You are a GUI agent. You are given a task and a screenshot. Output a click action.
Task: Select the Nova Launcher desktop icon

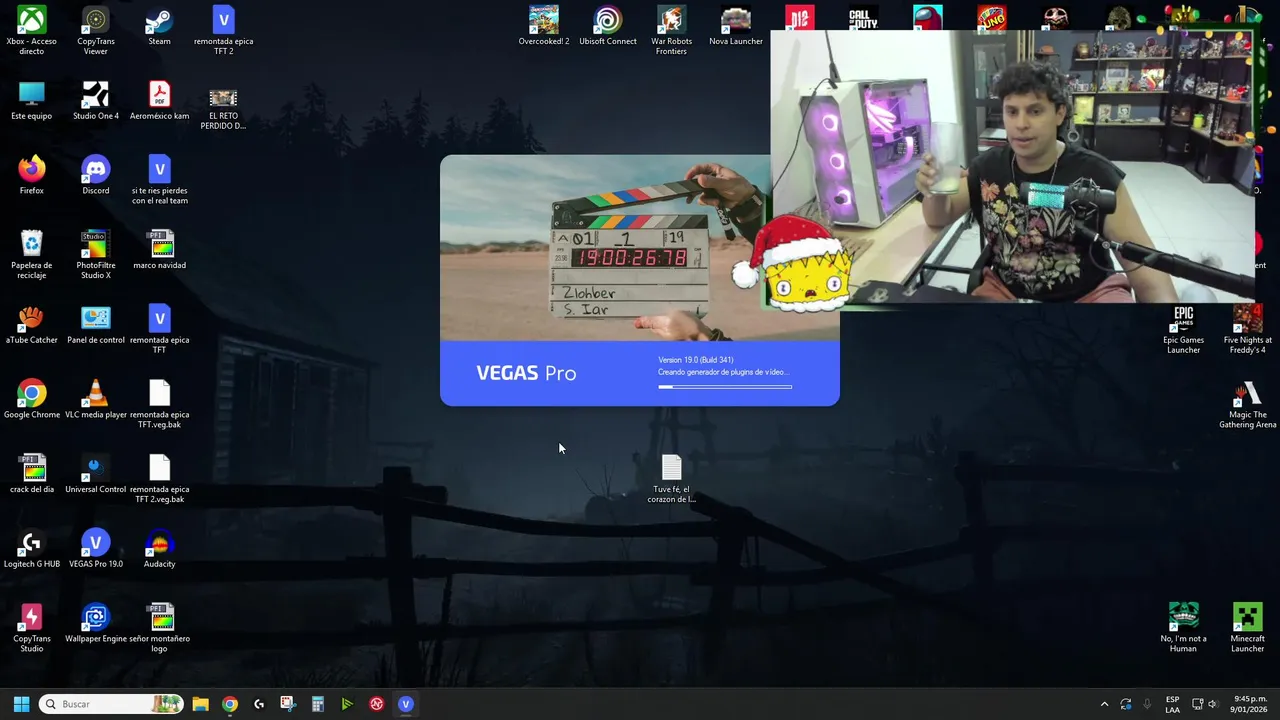[735, 26]
